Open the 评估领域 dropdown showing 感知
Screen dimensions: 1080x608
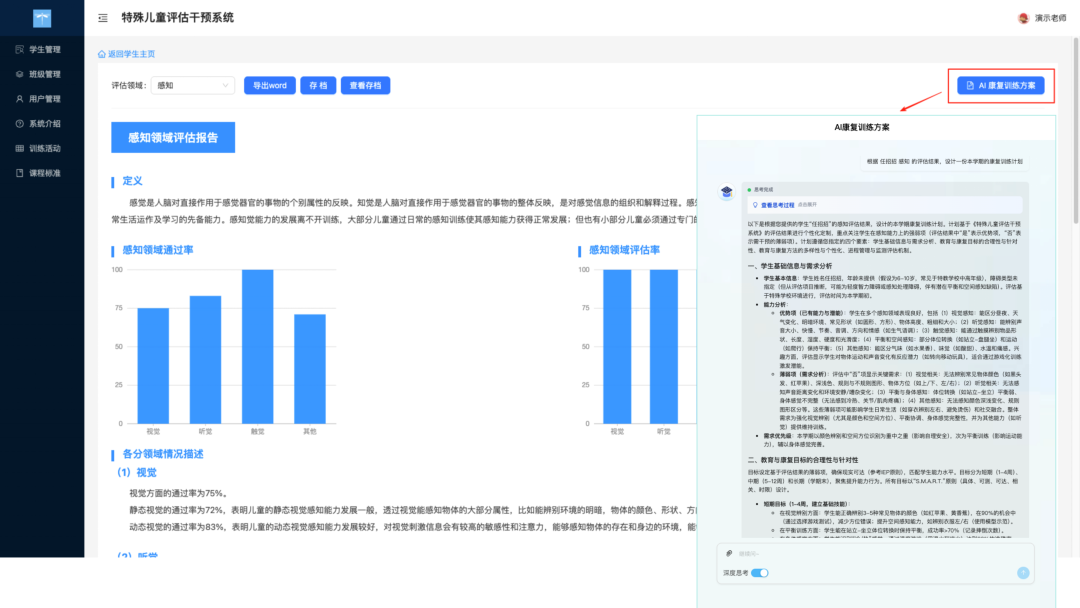pos(193,85)
